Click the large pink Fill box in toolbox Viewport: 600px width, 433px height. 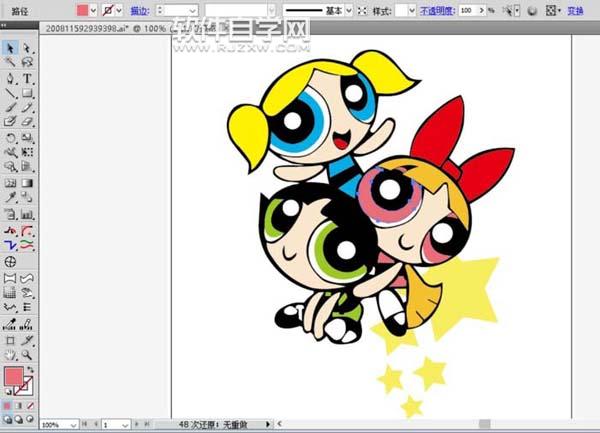point(14,376)
